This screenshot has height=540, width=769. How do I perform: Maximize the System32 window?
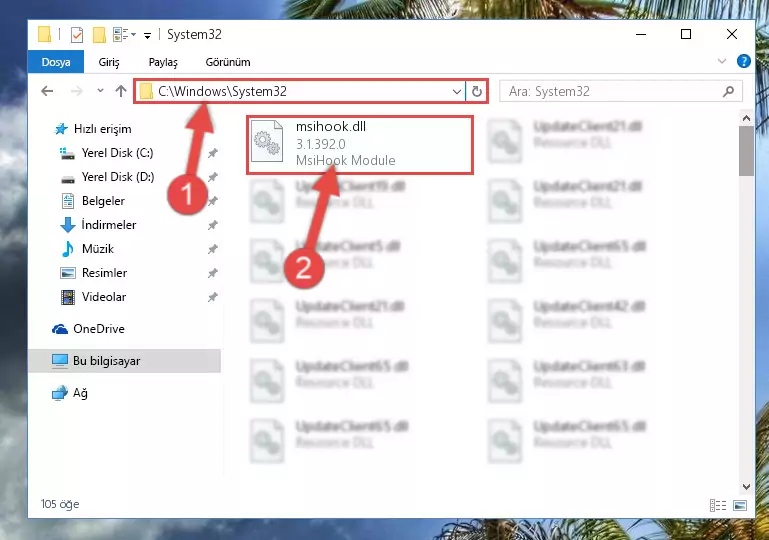pyautogui.click(x=686, y=34)
